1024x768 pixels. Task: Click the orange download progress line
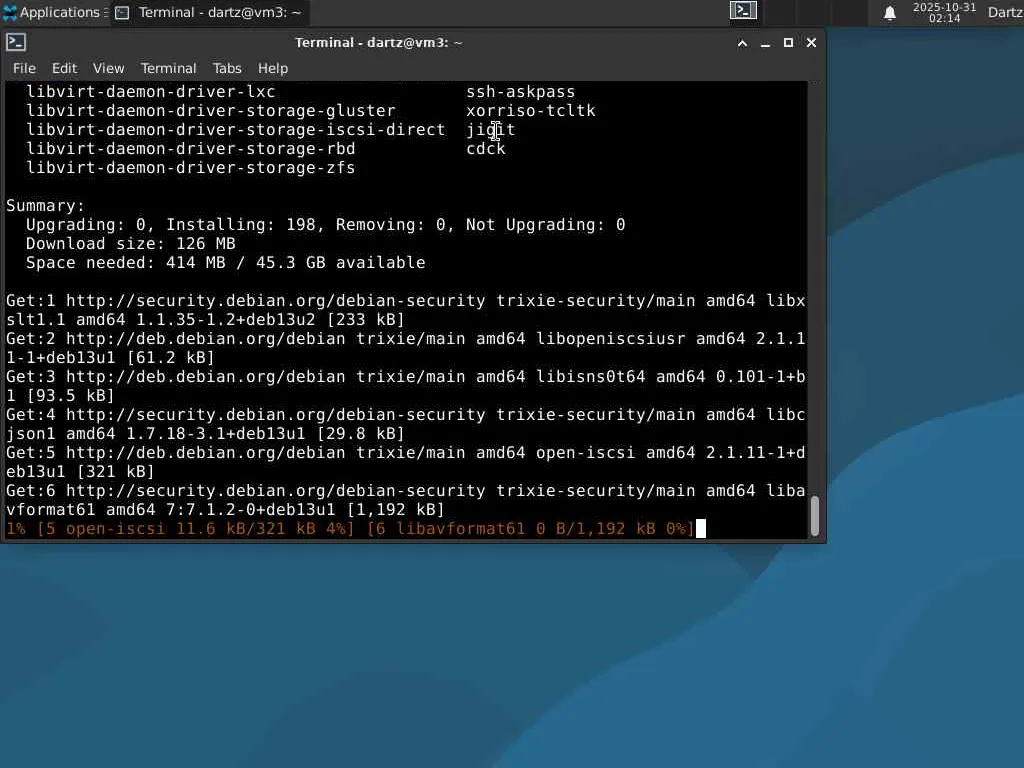pos(350,528)
